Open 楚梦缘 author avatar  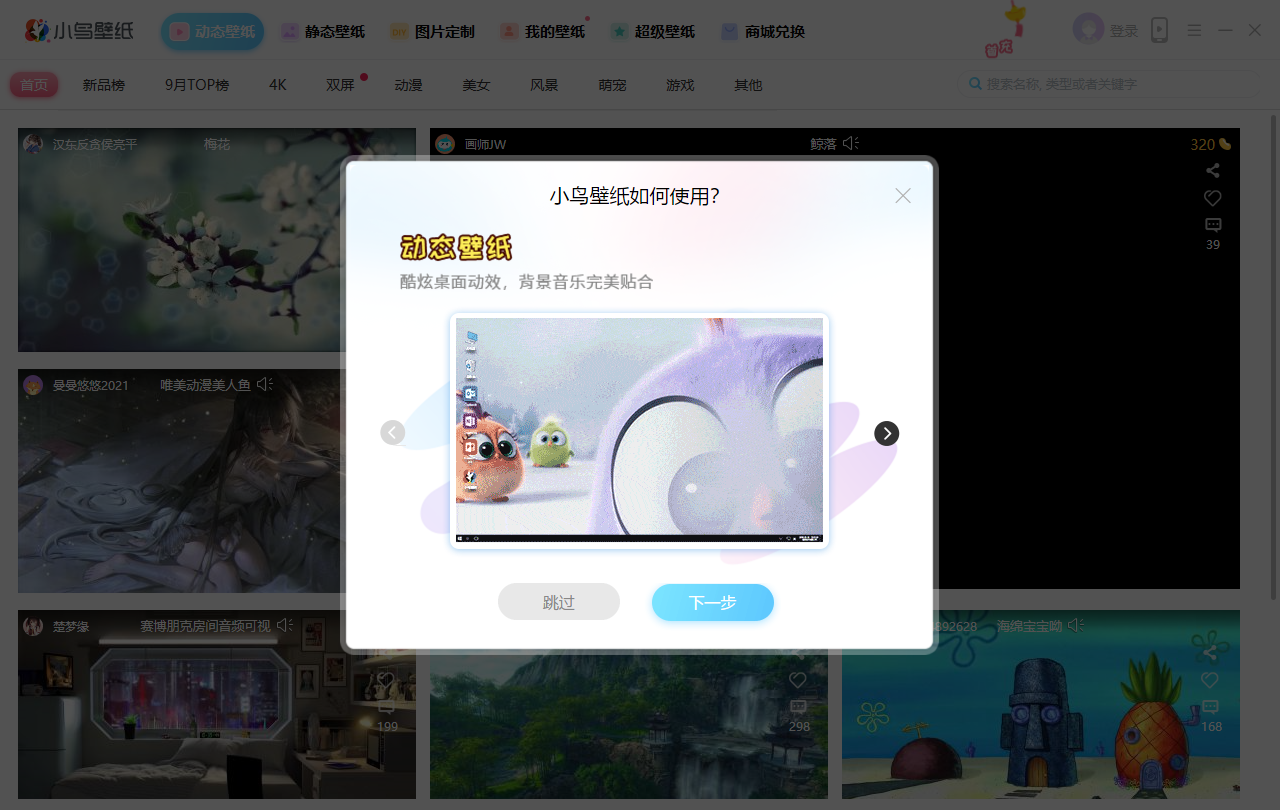click(33, 626)
